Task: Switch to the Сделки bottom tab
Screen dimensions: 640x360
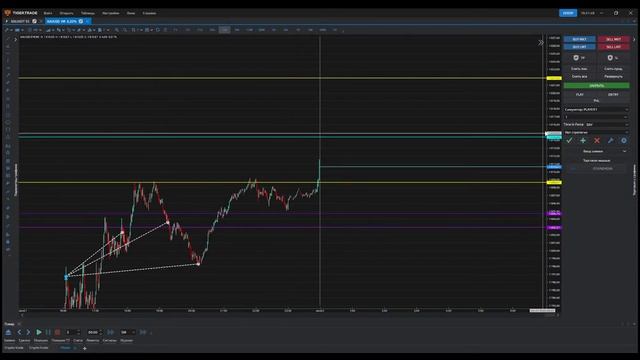Action: 24,340
